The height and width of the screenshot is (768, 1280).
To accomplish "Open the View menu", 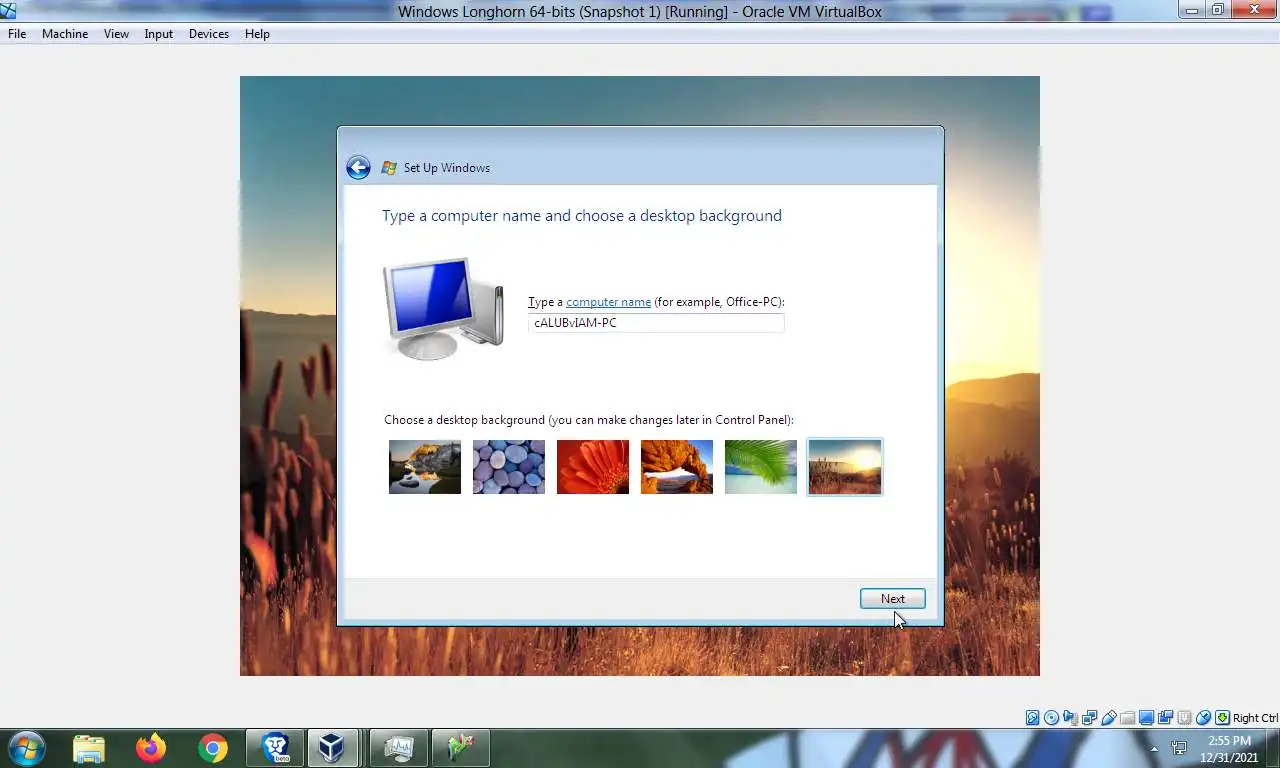I will point(116,33).
